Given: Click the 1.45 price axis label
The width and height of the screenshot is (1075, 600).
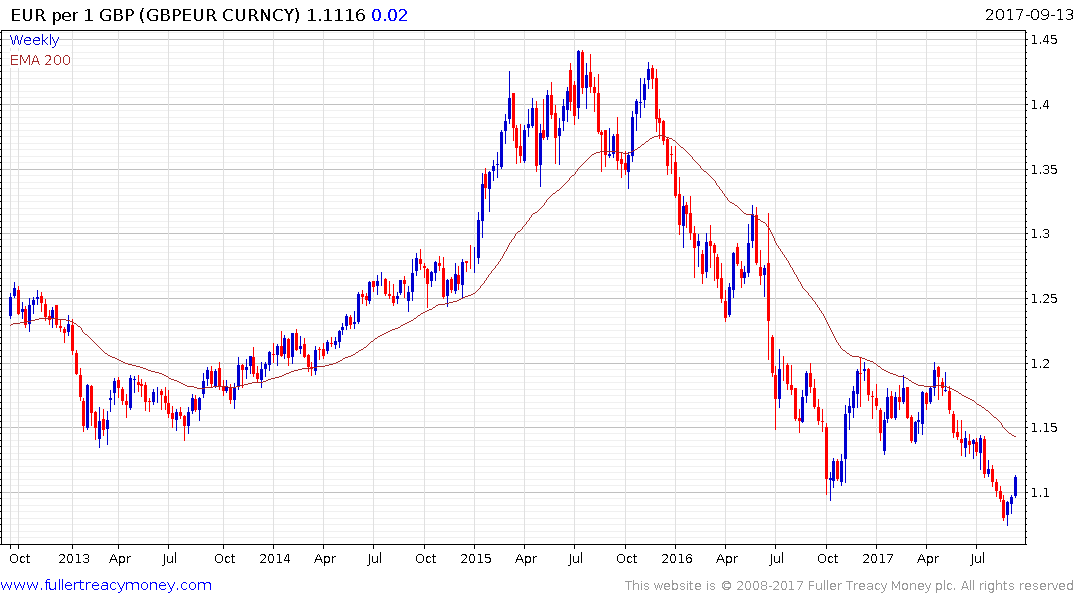Looking at the screenshot, I should (x=1043, y=40).
